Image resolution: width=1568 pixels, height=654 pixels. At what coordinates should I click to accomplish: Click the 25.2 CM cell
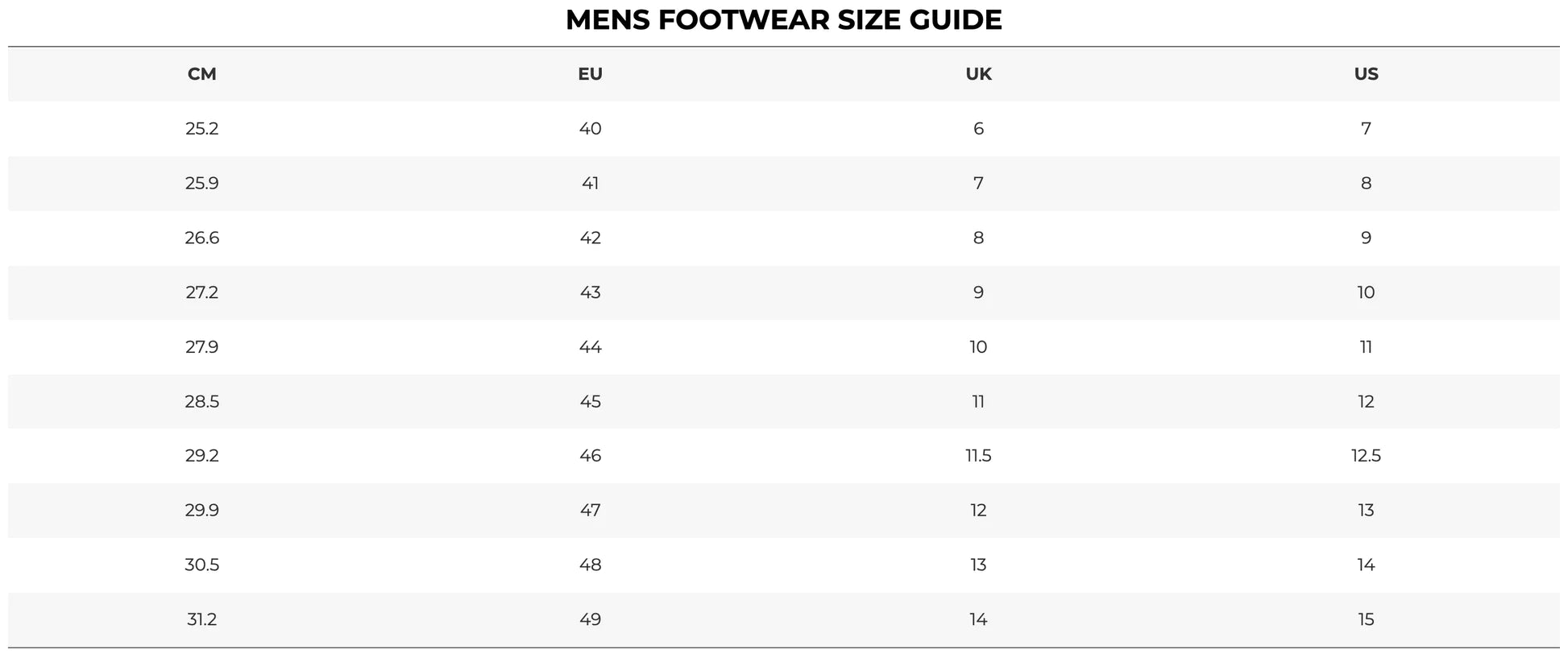pos(201,129)
